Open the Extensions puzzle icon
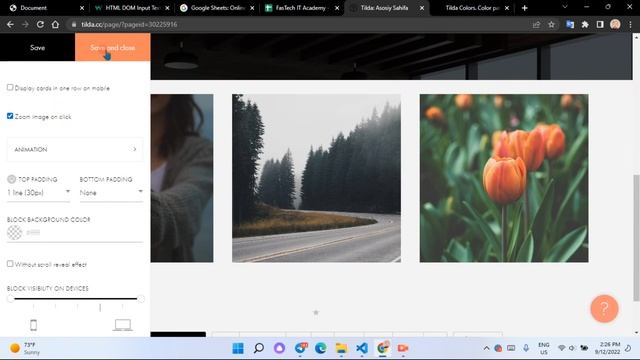This screenshot has width=640, height=360. (585, 24)
